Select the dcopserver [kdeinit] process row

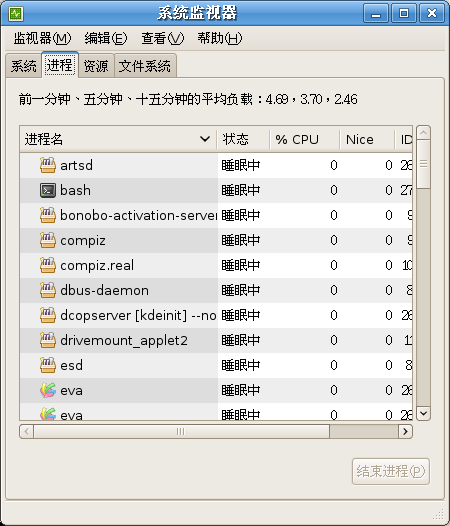click(216, 315)
